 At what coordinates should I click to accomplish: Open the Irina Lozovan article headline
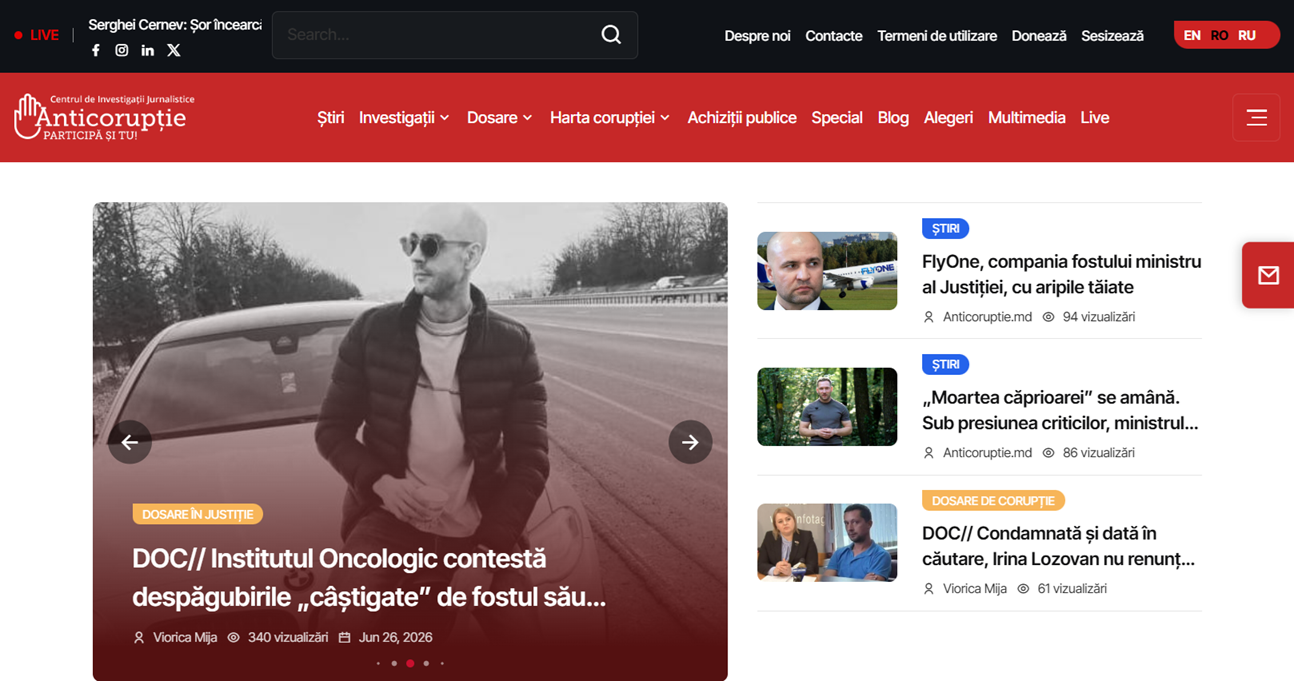pyautogui.click(x=1058, y=546)
